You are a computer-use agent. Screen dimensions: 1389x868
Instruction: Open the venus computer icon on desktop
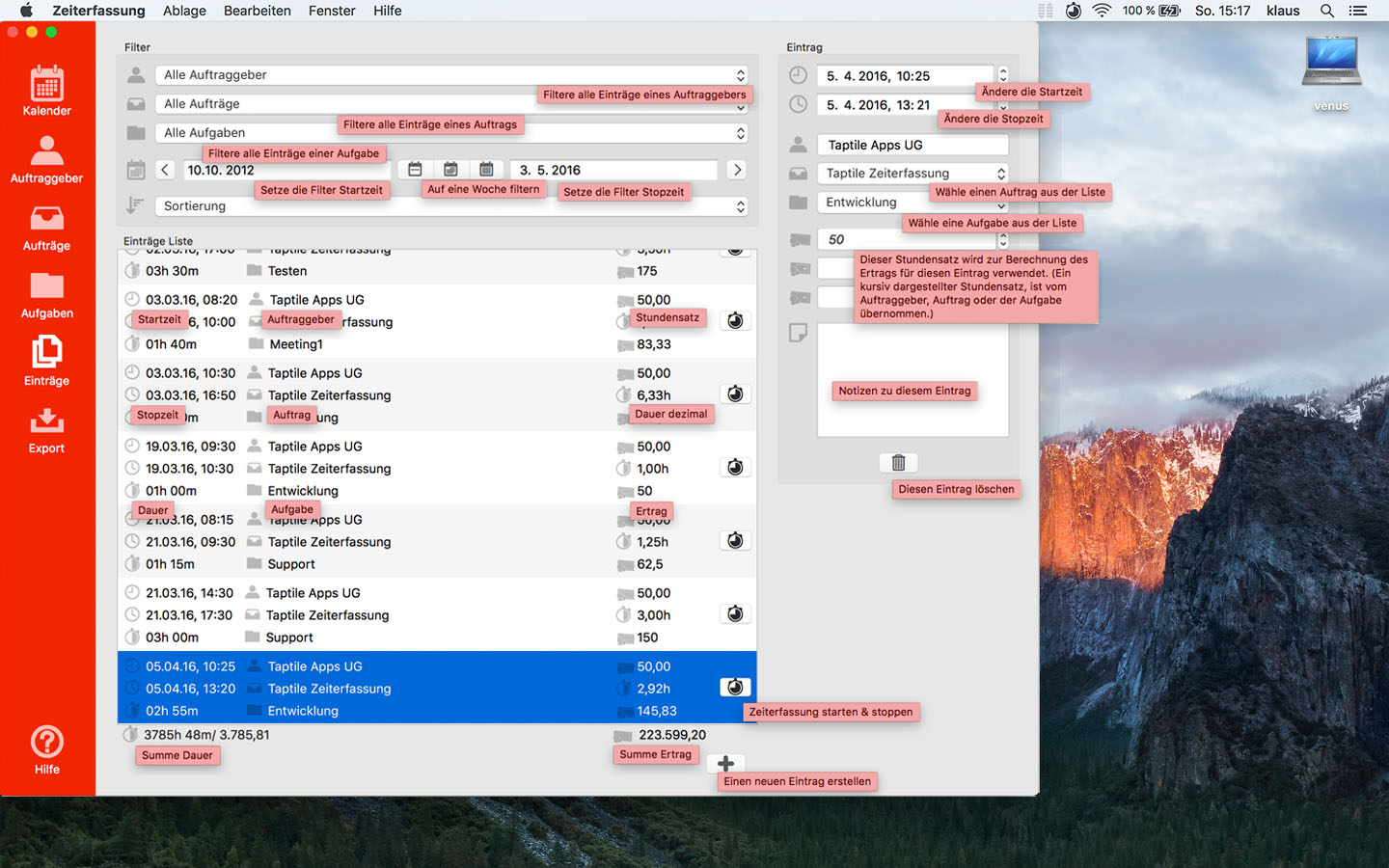[x=1331, y=64]
